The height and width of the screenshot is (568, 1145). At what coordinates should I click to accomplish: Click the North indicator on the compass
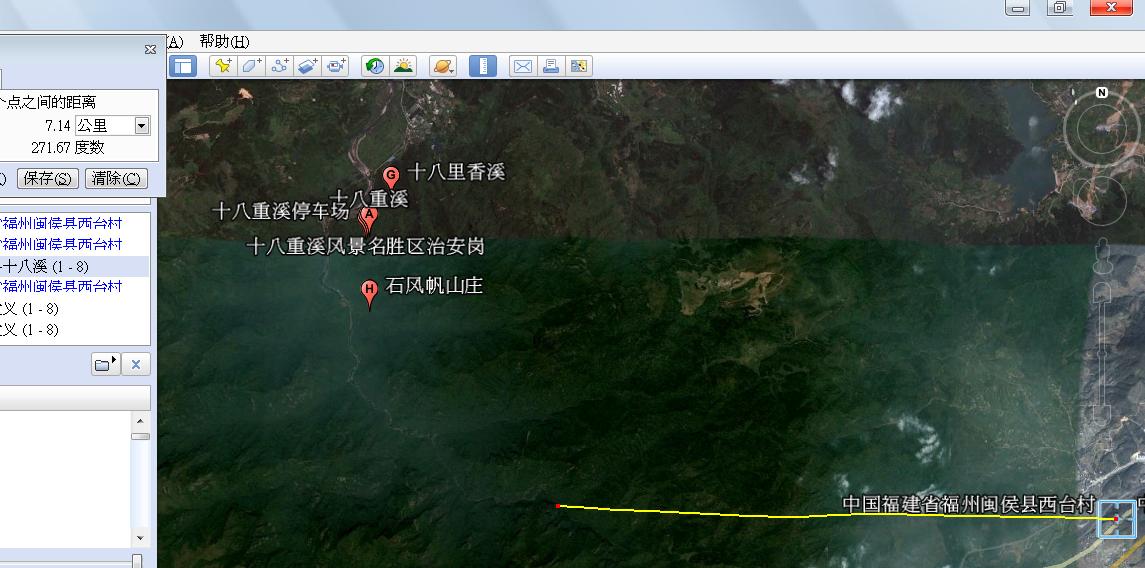click(1101, 92)
